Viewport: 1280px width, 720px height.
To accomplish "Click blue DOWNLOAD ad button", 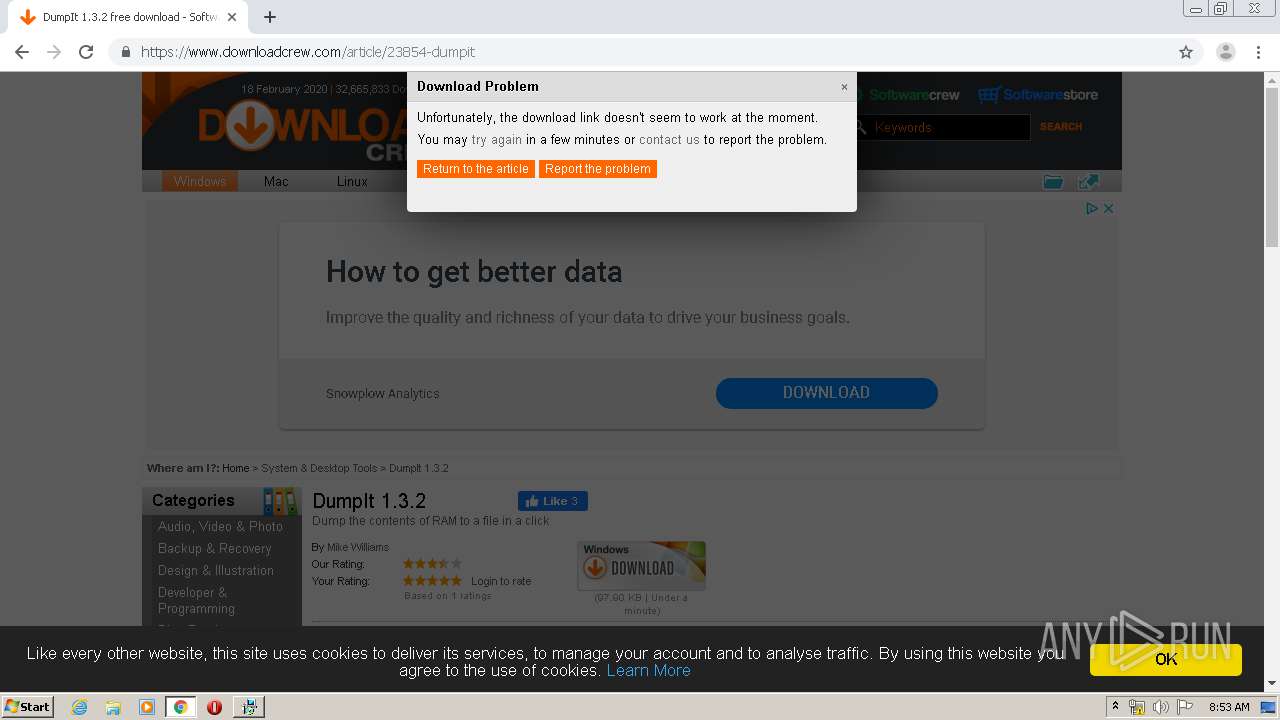I will point(827,393).
